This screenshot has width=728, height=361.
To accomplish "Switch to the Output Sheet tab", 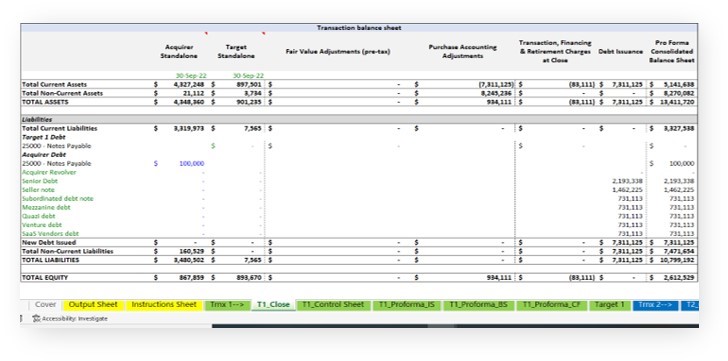I will coord(93,305).
